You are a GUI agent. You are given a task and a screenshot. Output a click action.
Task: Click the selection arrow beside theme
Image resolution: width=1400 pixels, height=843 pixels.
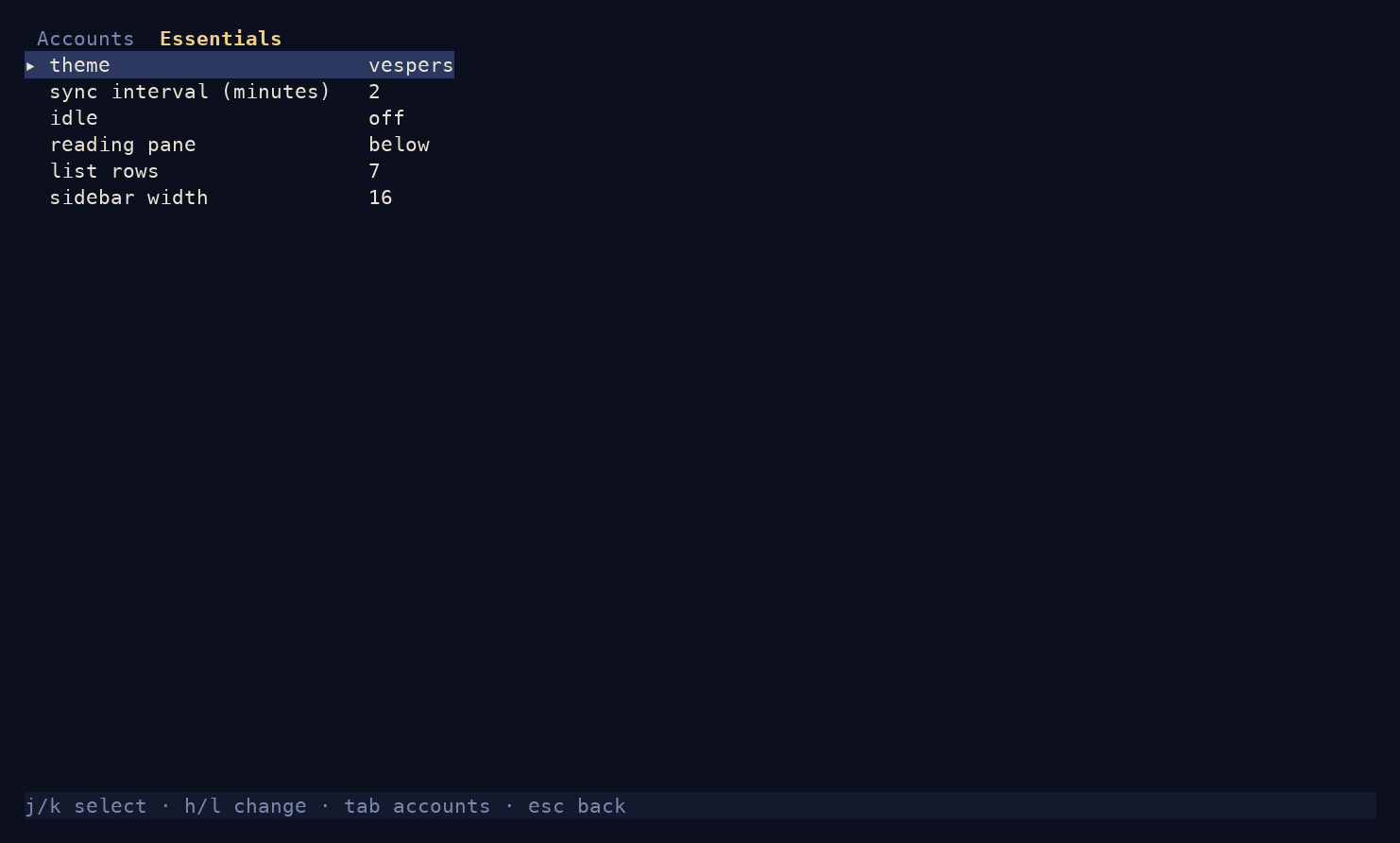click(x=31, y=65)
